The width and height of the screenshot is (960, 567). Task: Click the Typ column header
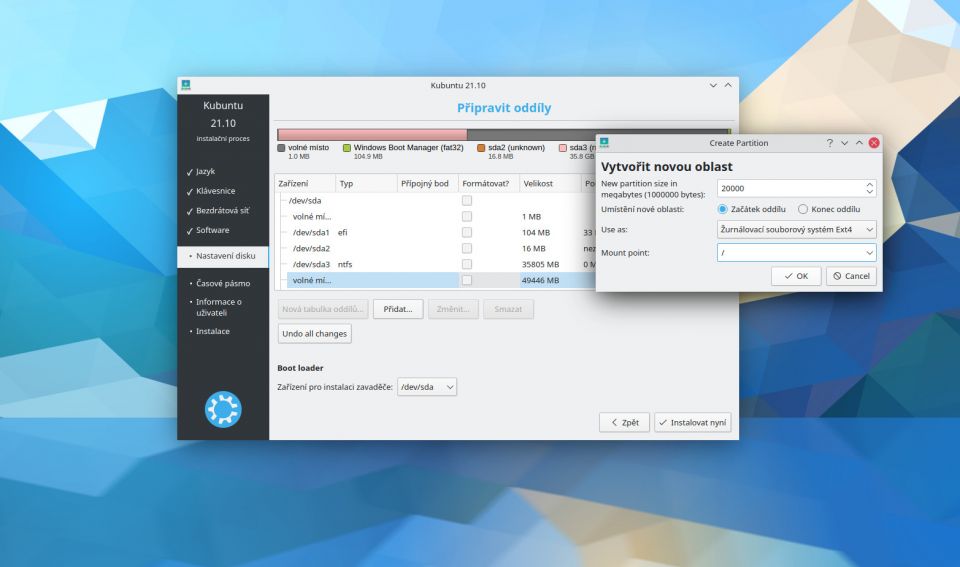366,183
